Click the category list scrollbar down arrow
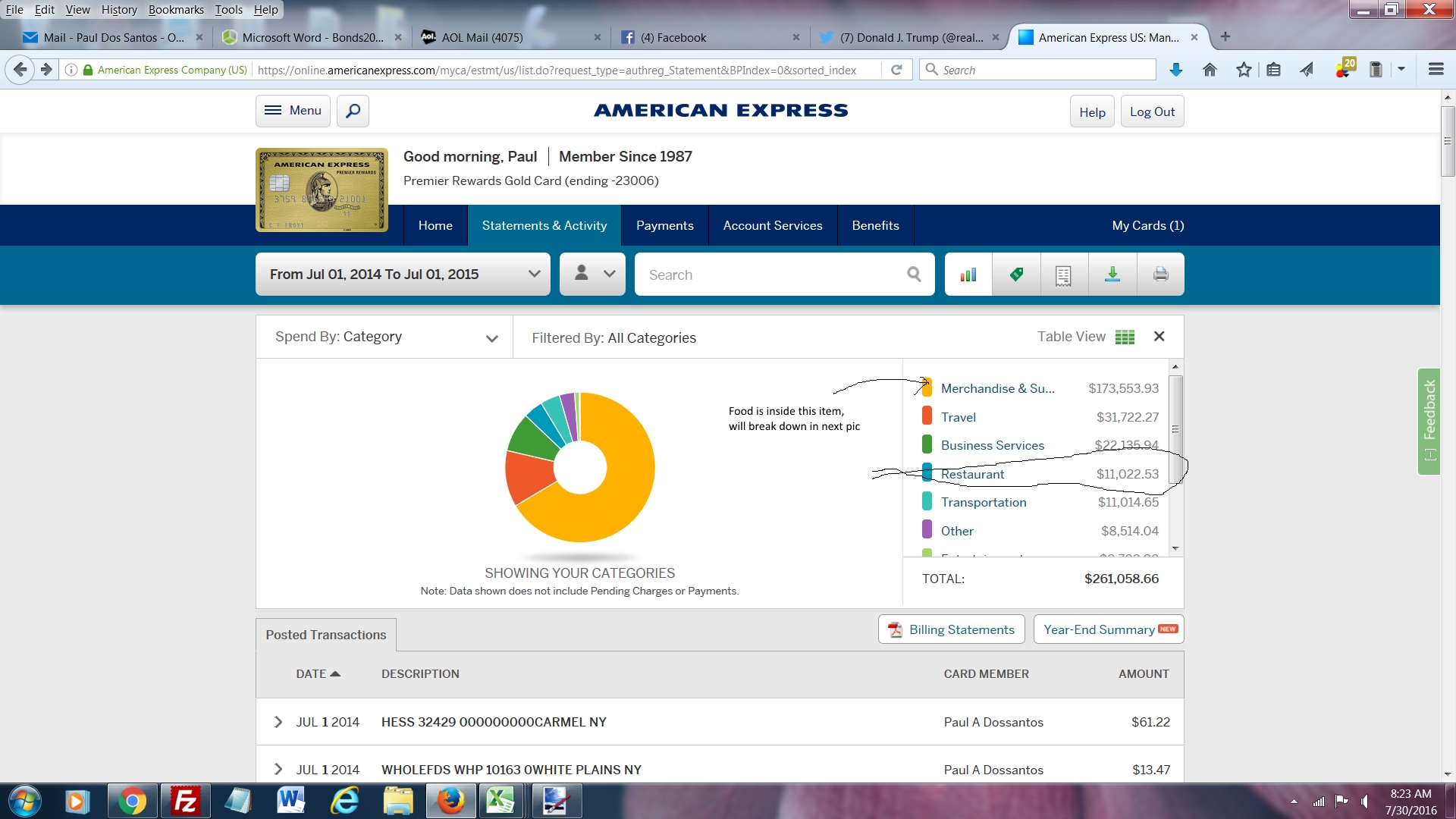Image resolution: width=1456 pixels, height=819 pixels. (x=1175, y=548)
